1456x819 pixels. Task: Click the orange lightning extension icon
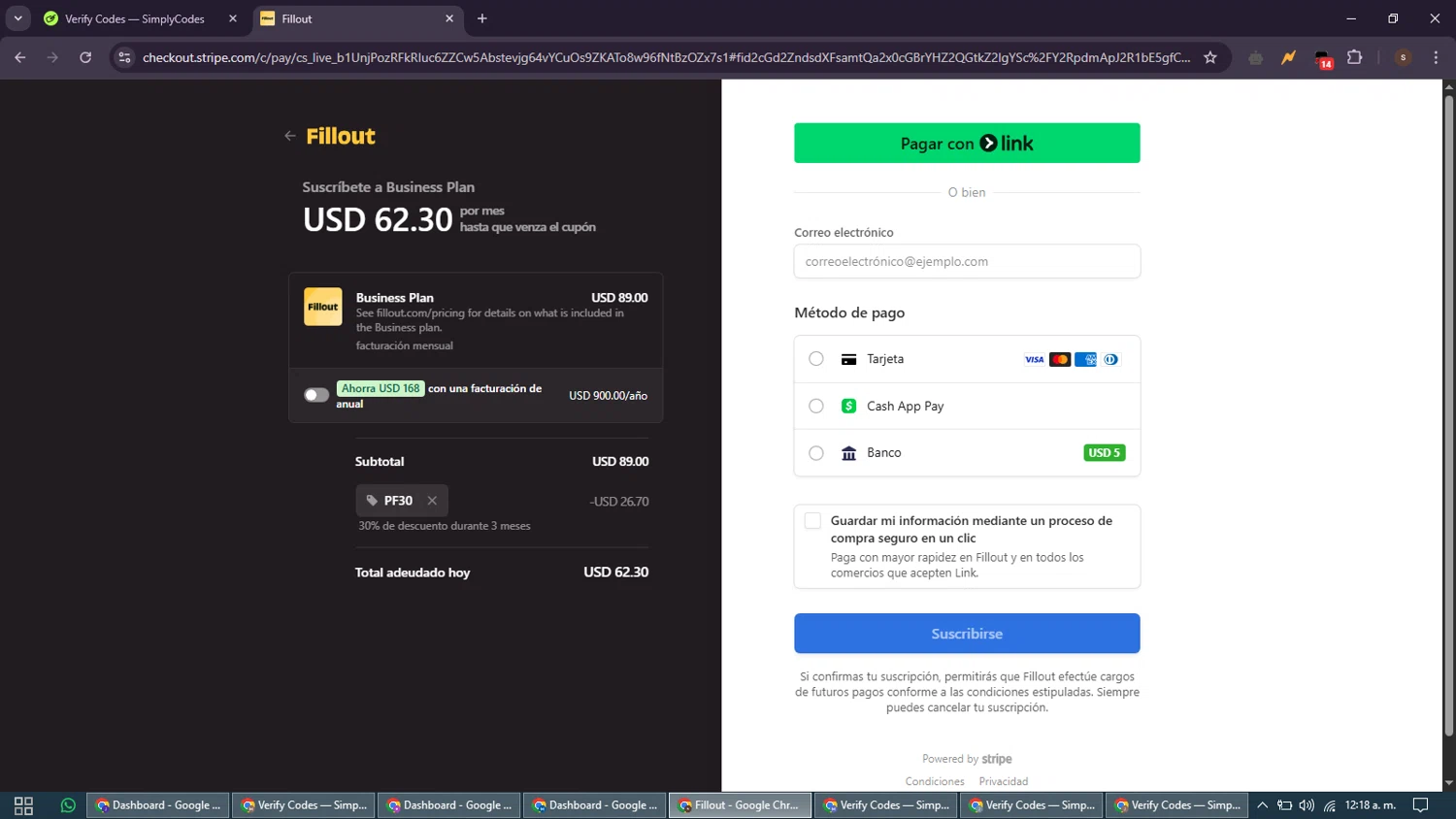pyautogui.click(x=1288, y=57)
